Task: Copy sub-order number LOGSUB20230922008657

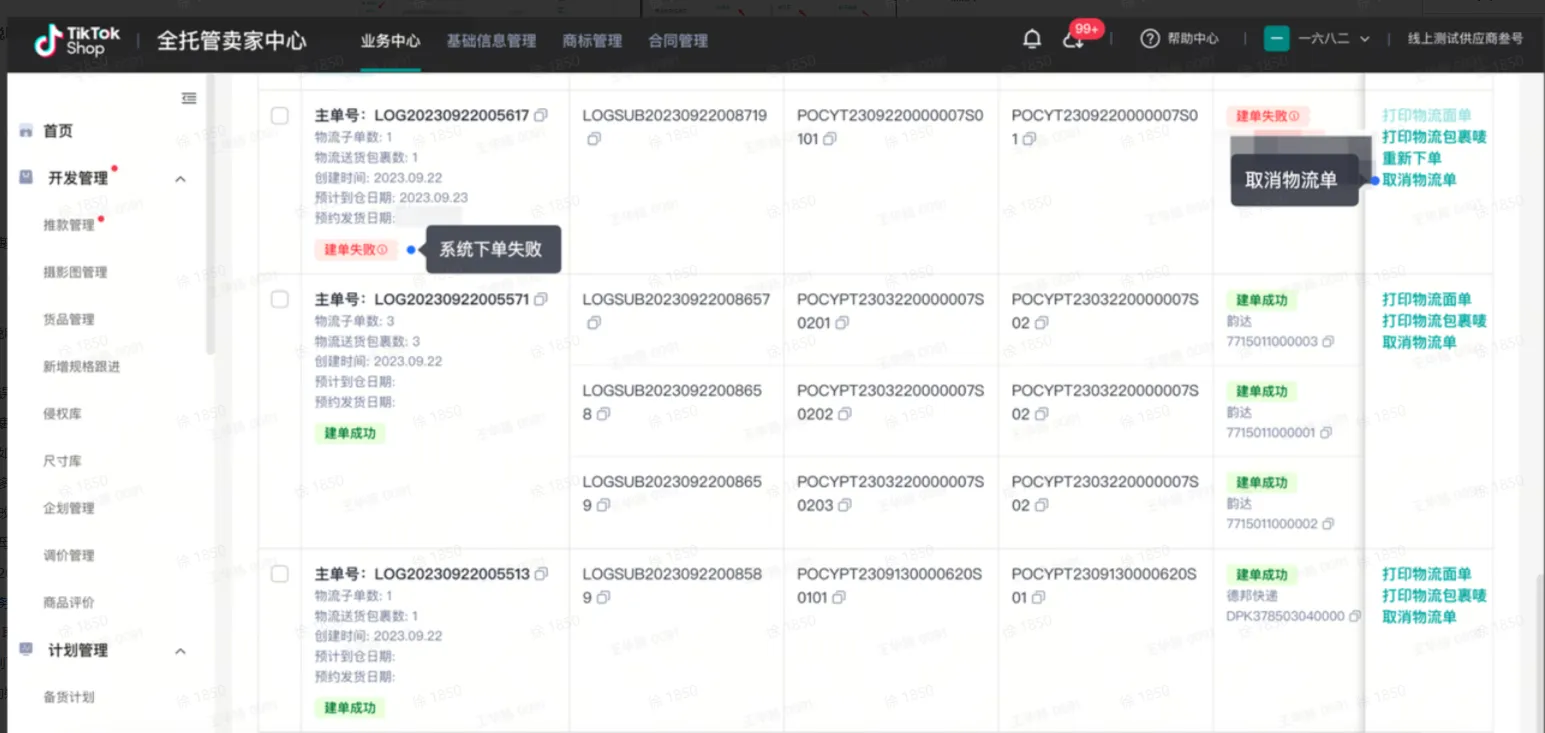Action: (594, 323)
